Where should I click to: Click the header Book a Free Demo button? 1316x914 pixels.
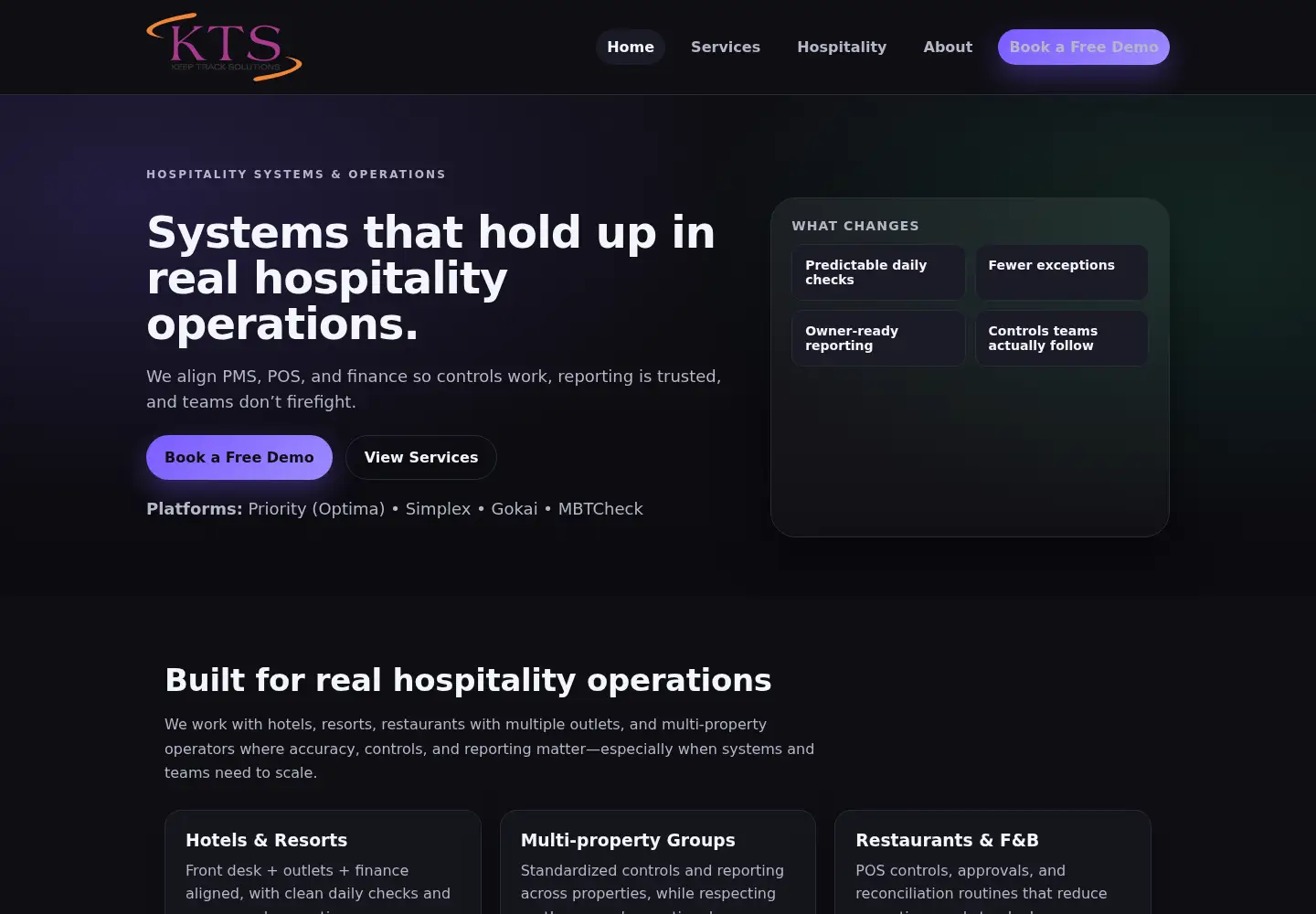tap(1084, 47)
